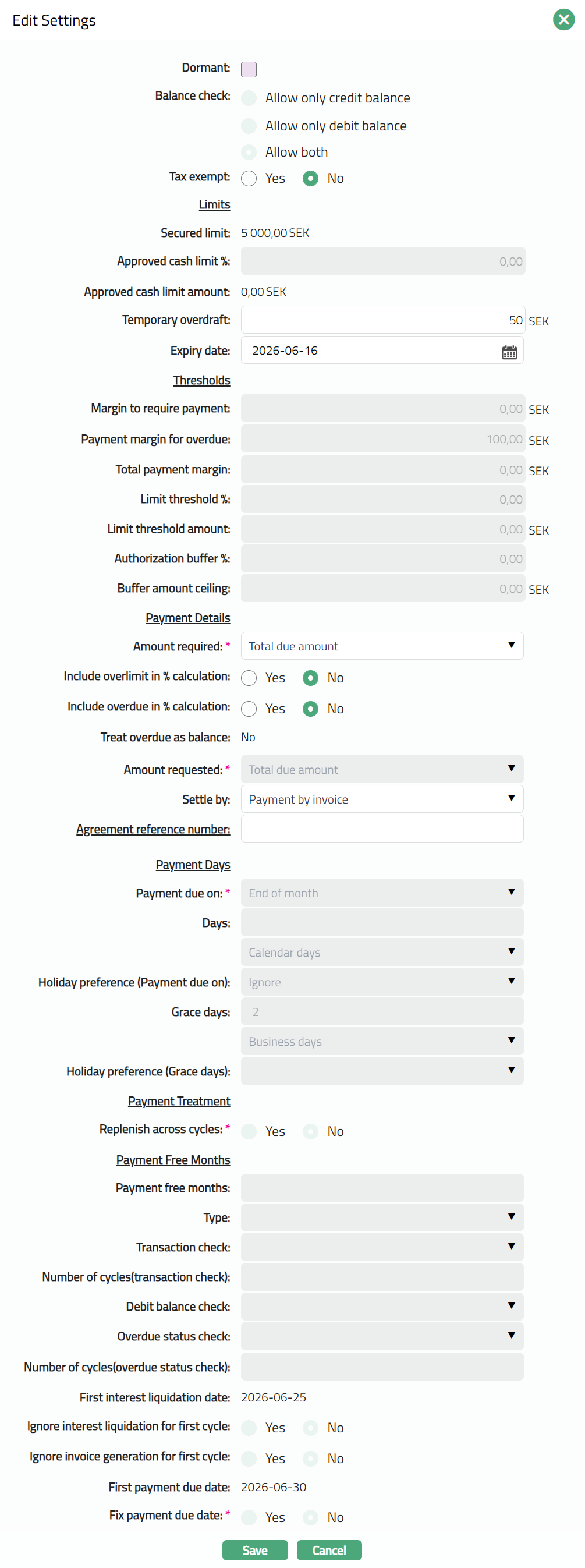
Task: Select Yes for Include overdue in % calculation
Action: 249,709
